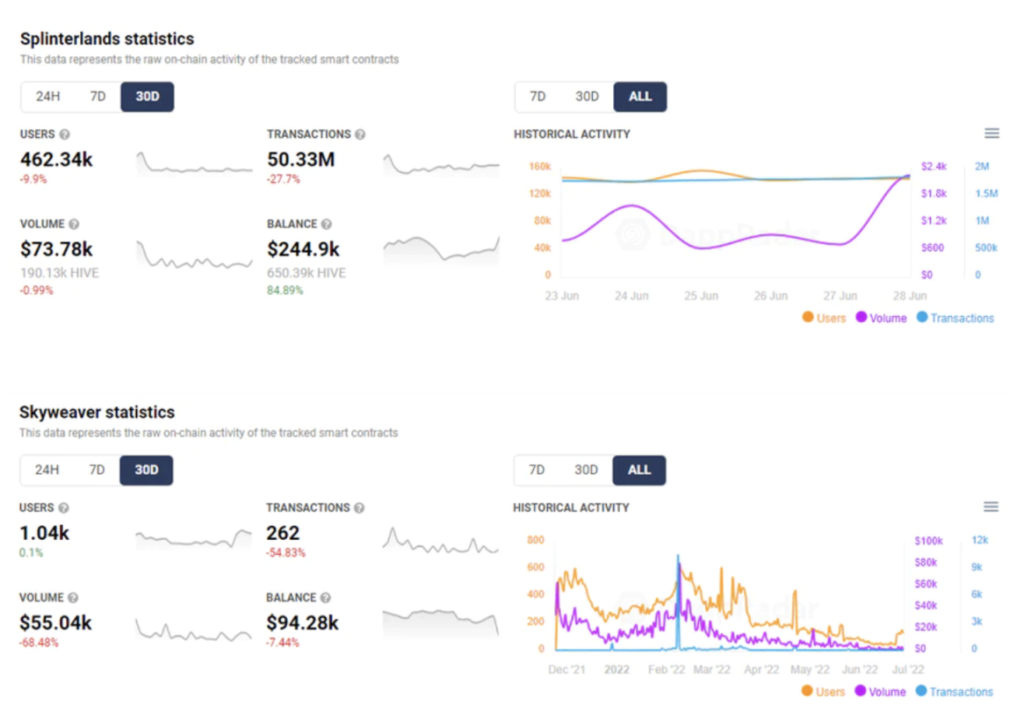Click the 25 Jun axis label
The width and height of the screenshot is (1024, 719).
(701, 296)
